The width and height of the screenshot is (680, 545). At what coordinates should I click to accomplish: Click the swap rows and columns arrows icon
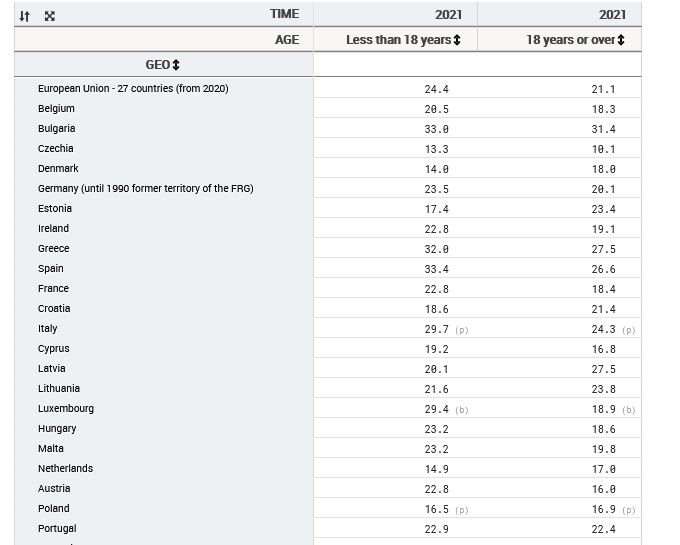tap(25, 16)
